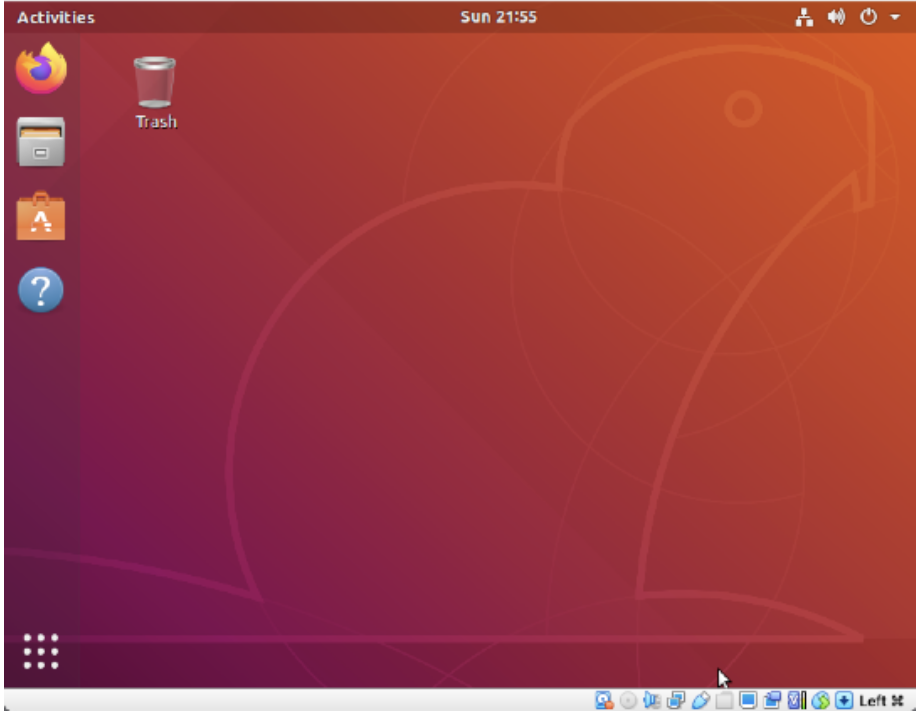This screenshot has height=716, width=920.
Task: Open the Files manager in the dock
Action: tap(41, 142)
